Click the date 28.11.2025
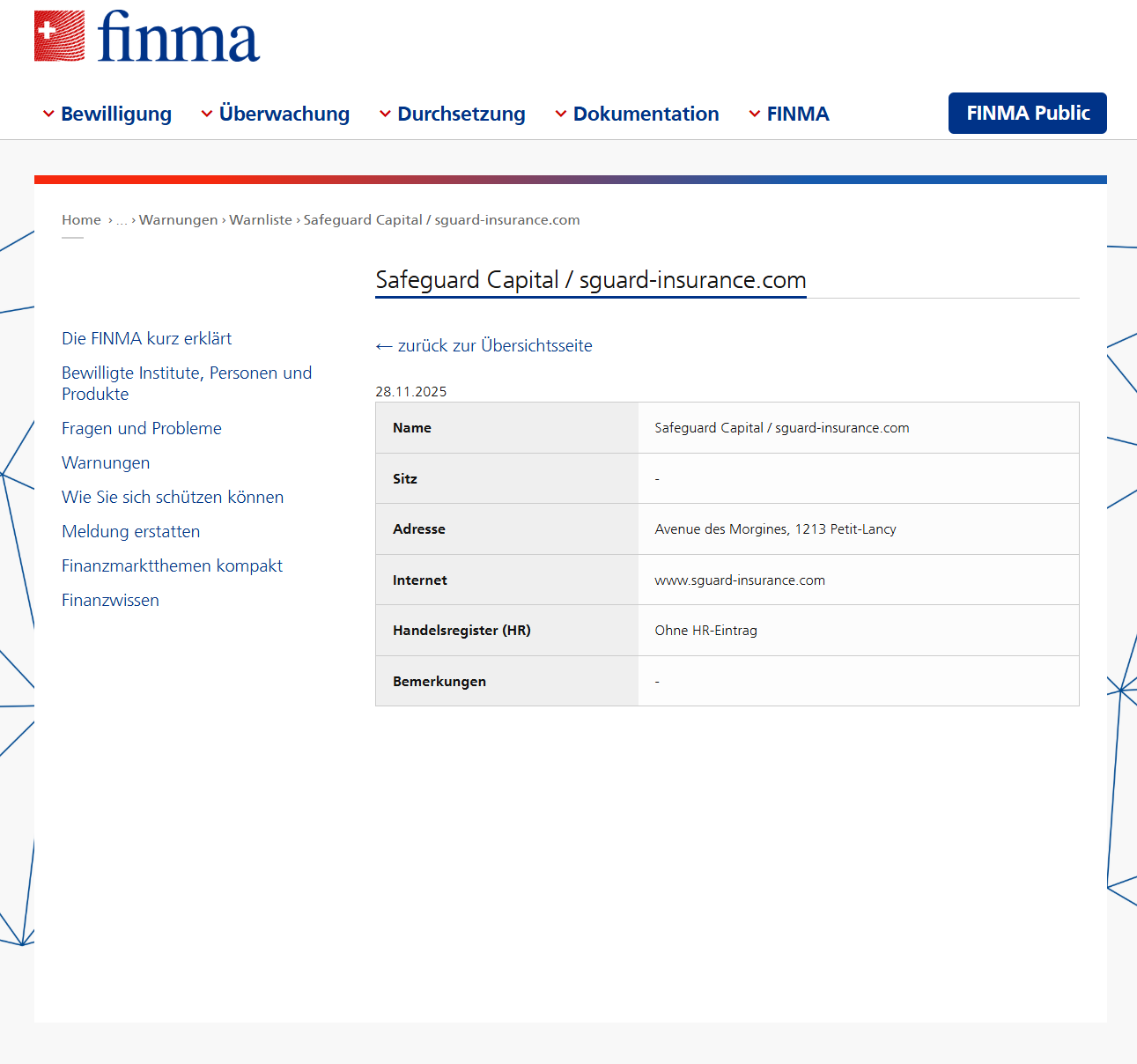The height and width of the screenshot is (1064, 1137). tap(411, 392)
